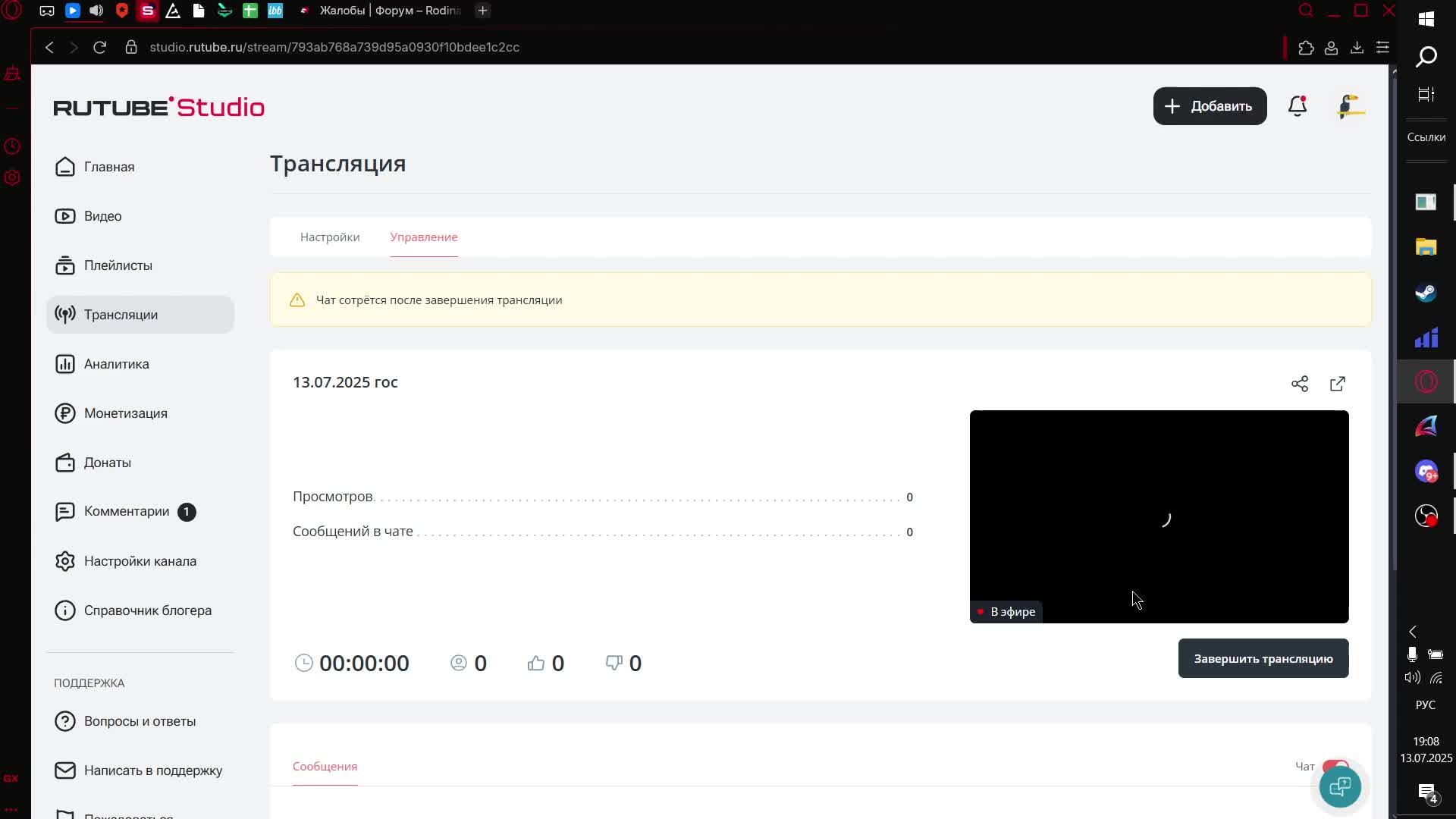Screen dimensions: 1456x819
Task: Open Opera sidebar history clock icon
Action: pyautogui.click(x=12, y=146)
